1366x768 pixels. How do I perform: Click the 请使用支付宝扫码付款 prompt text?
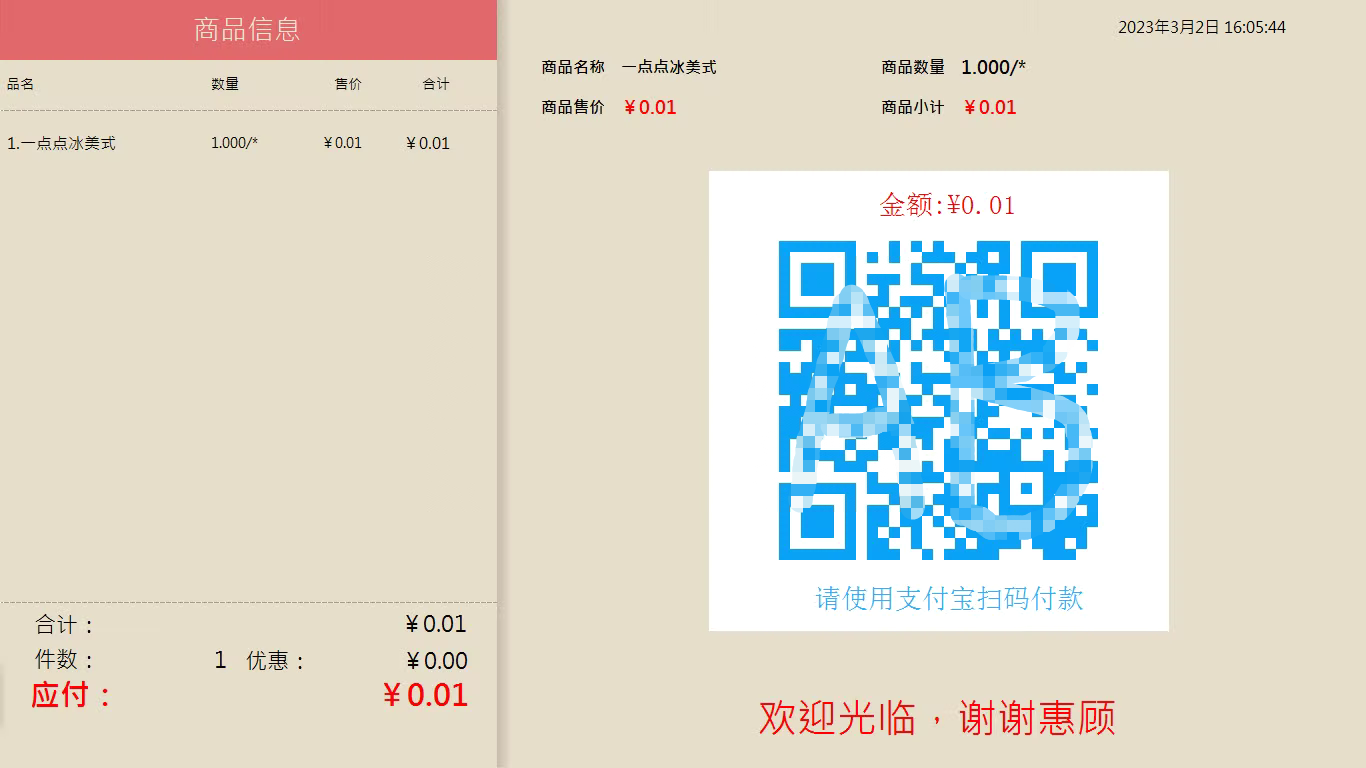pos(949,599)
